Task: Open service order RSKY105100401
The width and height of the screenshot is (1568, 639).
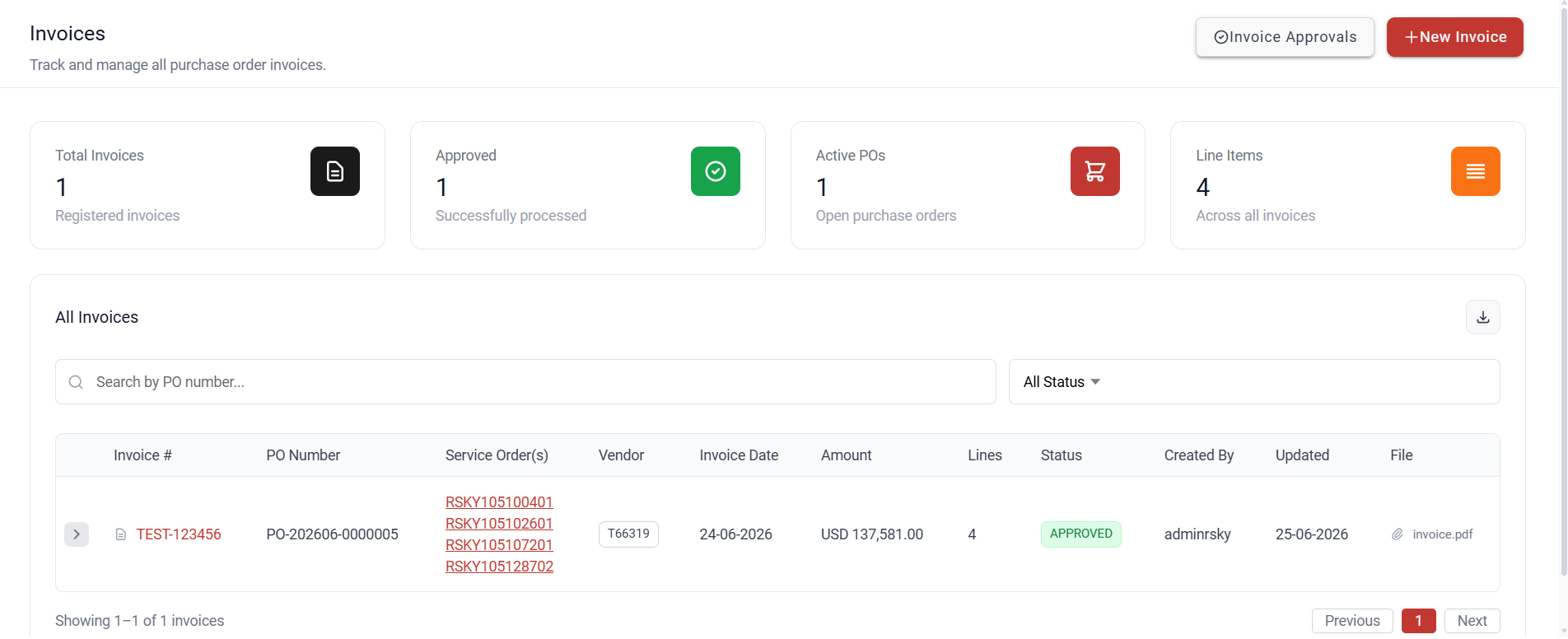Action: click(499, 502)
